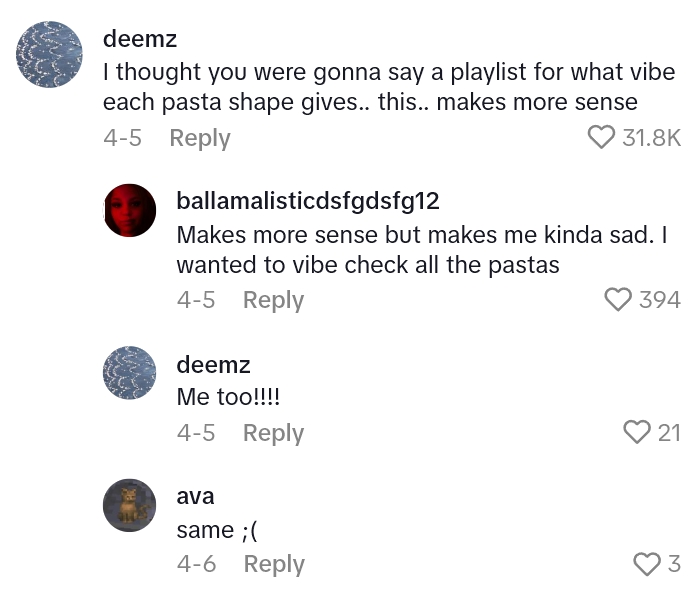Reply to deemz's pasta shape playlist comment
689x612 pixels.
point(199,138)
